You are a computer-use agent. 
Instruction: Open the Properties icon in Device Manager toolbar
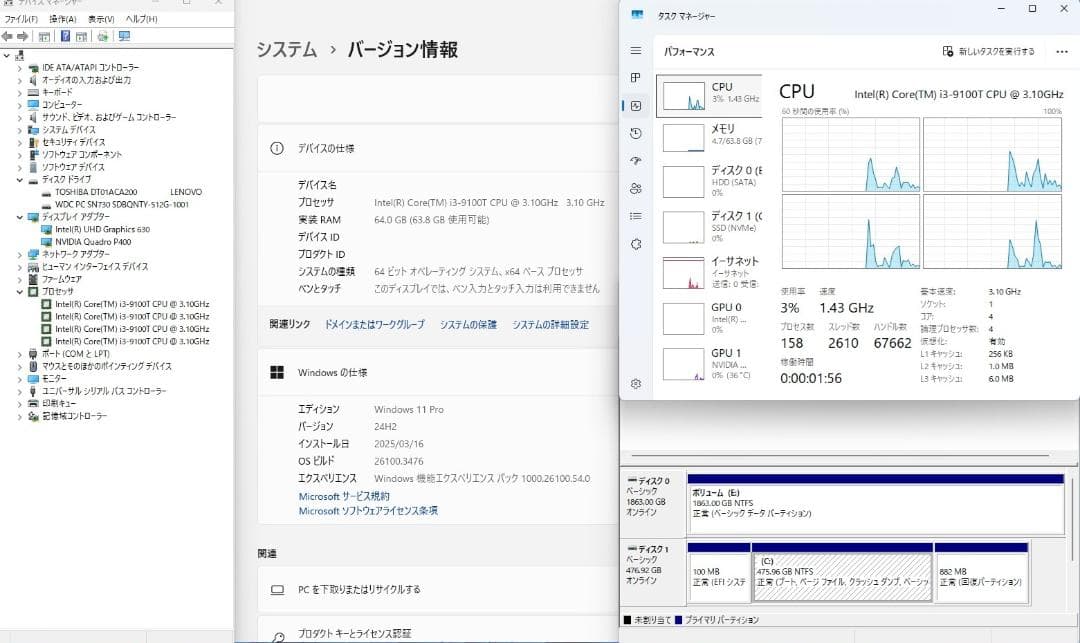45,36
